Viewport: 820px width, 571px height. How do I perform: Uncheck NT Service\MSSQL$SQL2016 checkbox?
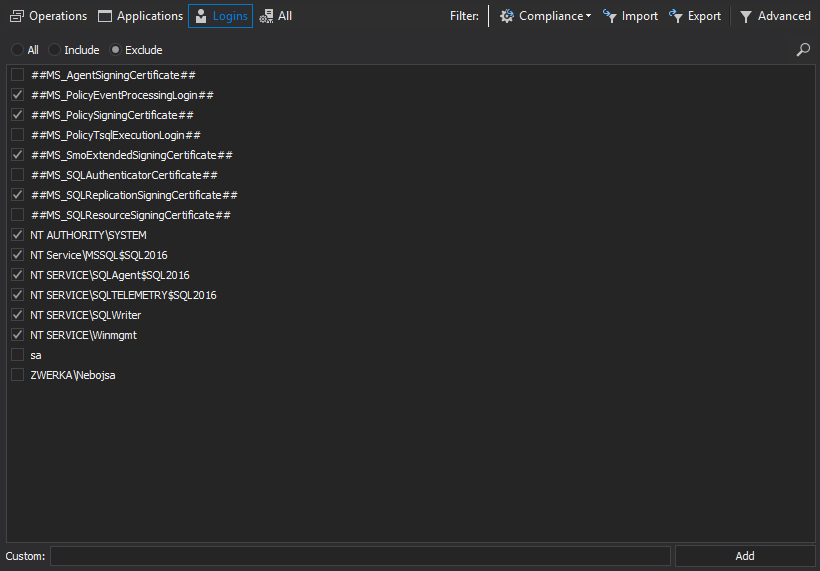tap(17, 255)
